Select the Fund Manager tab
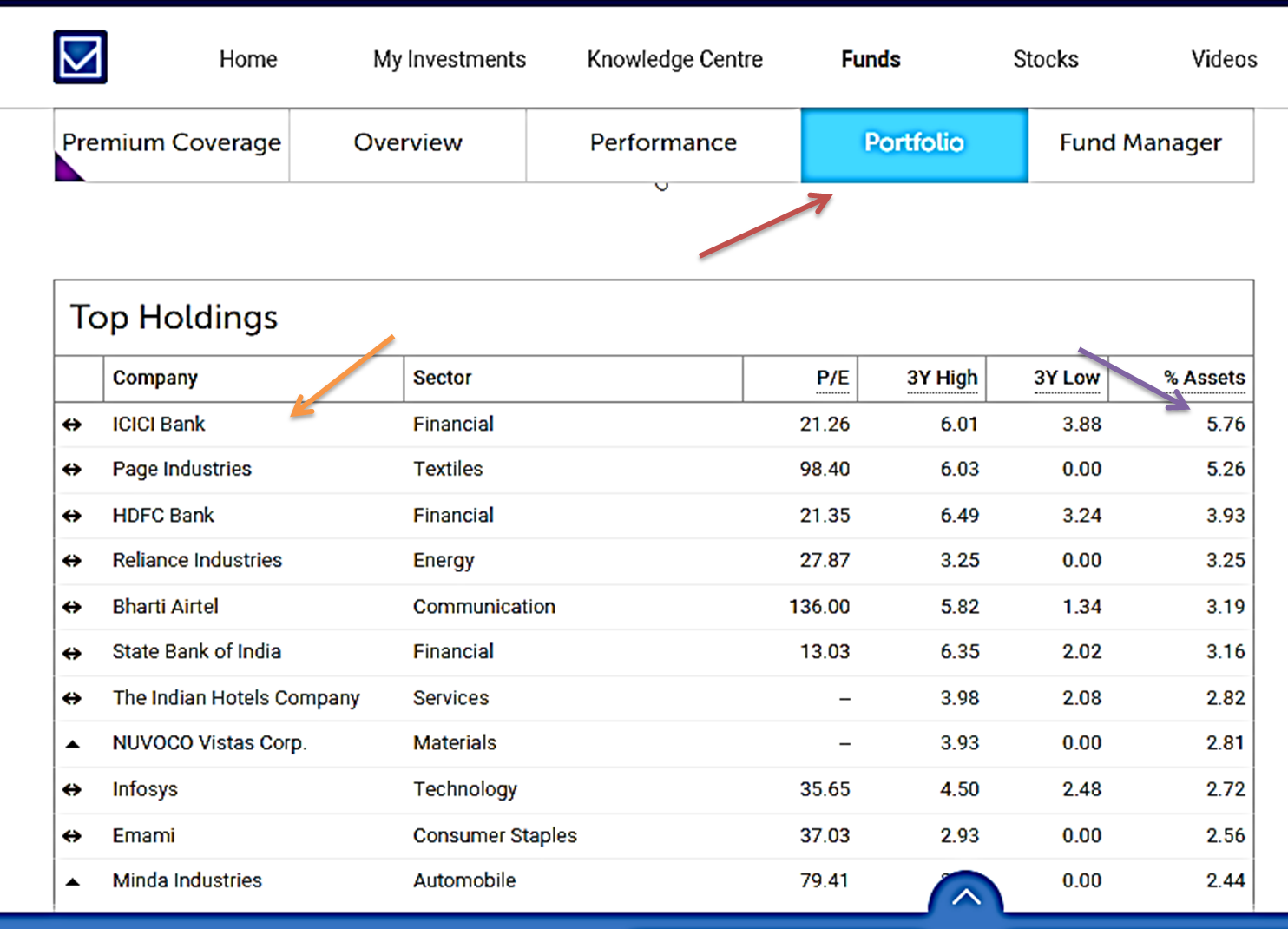 coord(1140,143)
